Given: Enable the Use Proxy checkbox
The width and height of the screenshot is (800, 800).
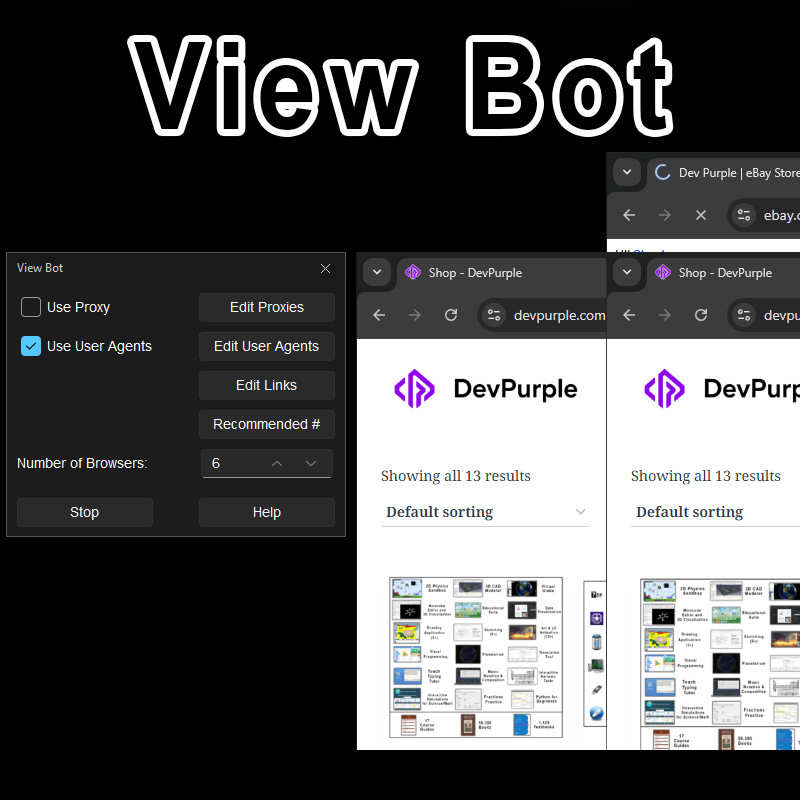Looking at the screenshot, I should [31, 307].
